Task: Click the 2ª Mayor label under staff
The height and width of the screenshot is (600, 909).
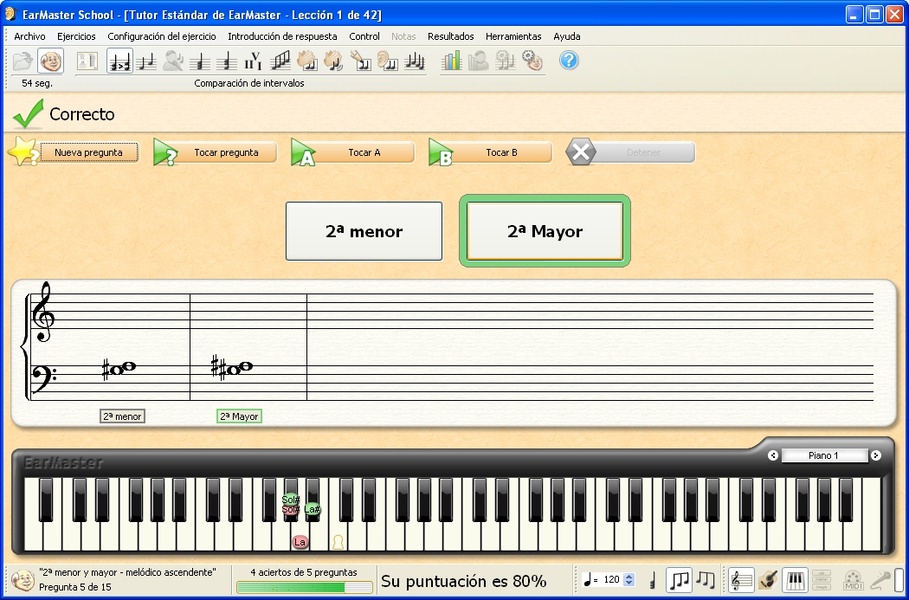Action: (239, 416)
